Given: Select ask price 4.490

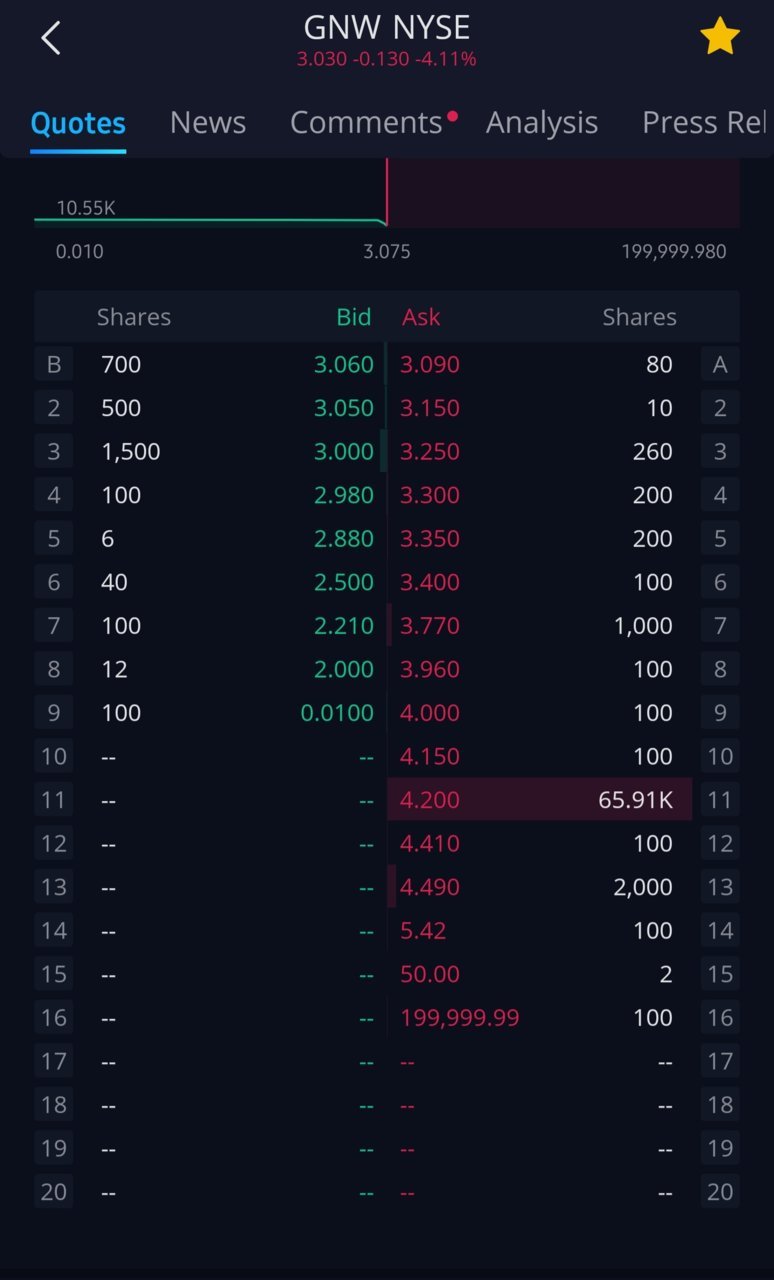Looking at the screenshot, I should pos(430,887).
